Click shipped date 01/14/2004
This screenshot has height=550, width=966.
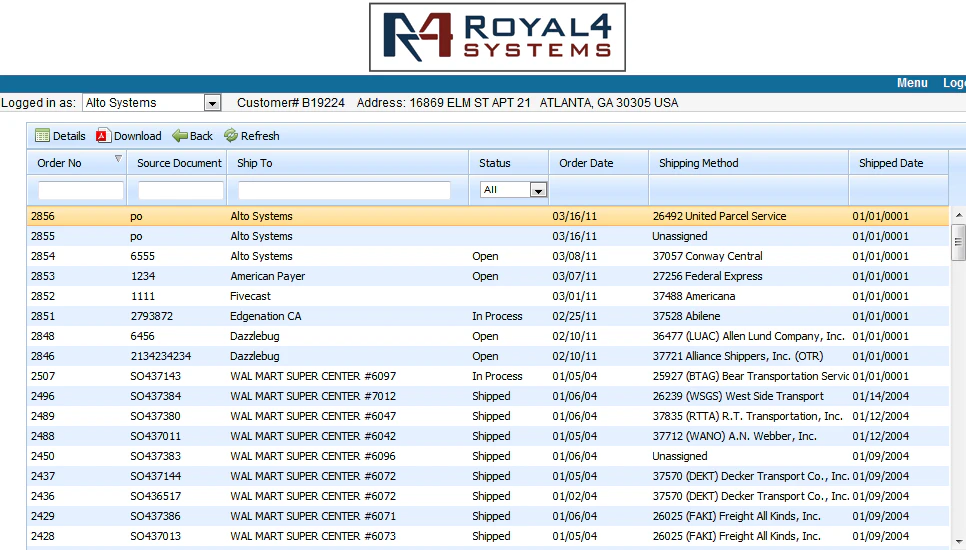click(880, 397)
